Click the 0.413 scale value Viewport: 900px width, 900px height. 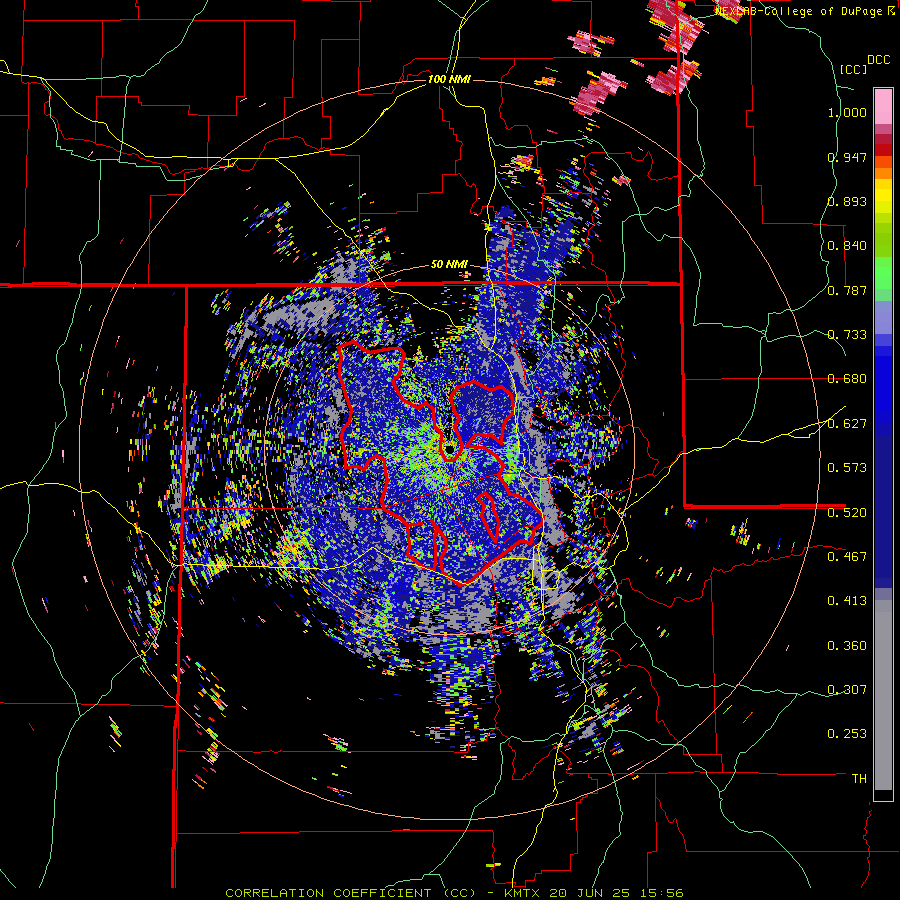coord(847,601)
